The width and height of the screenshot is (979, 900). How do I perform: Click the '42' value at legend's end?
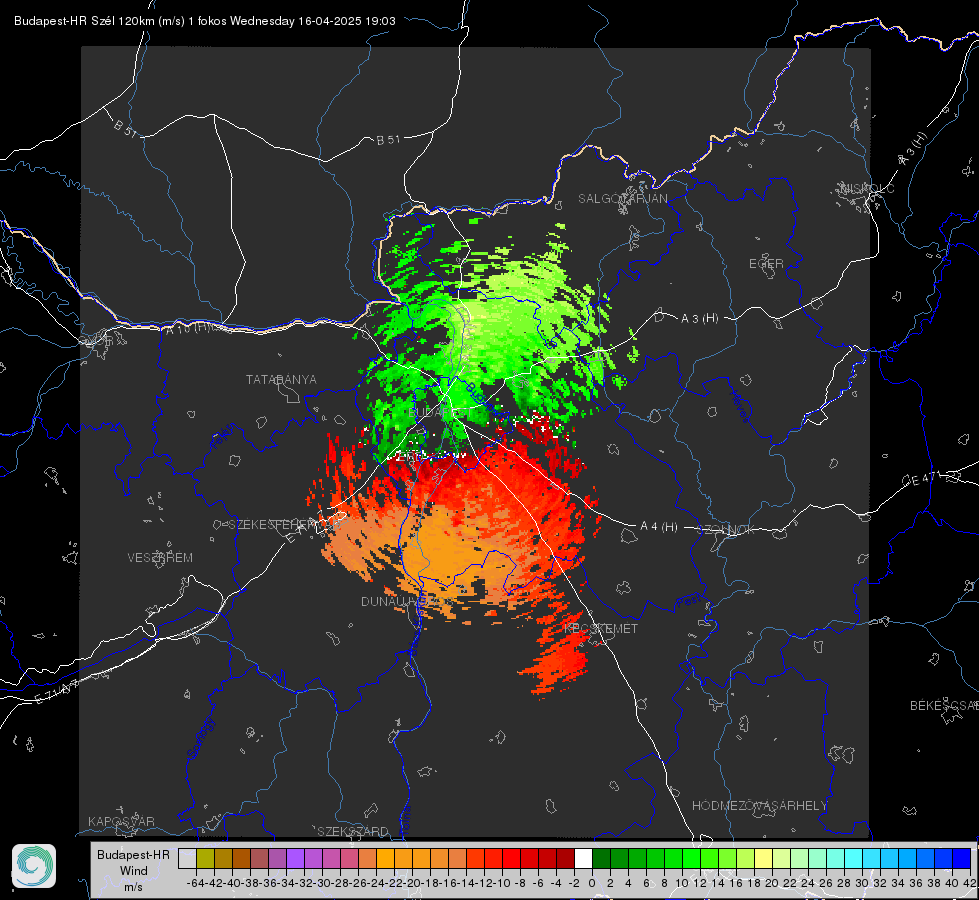coord(969,883)
